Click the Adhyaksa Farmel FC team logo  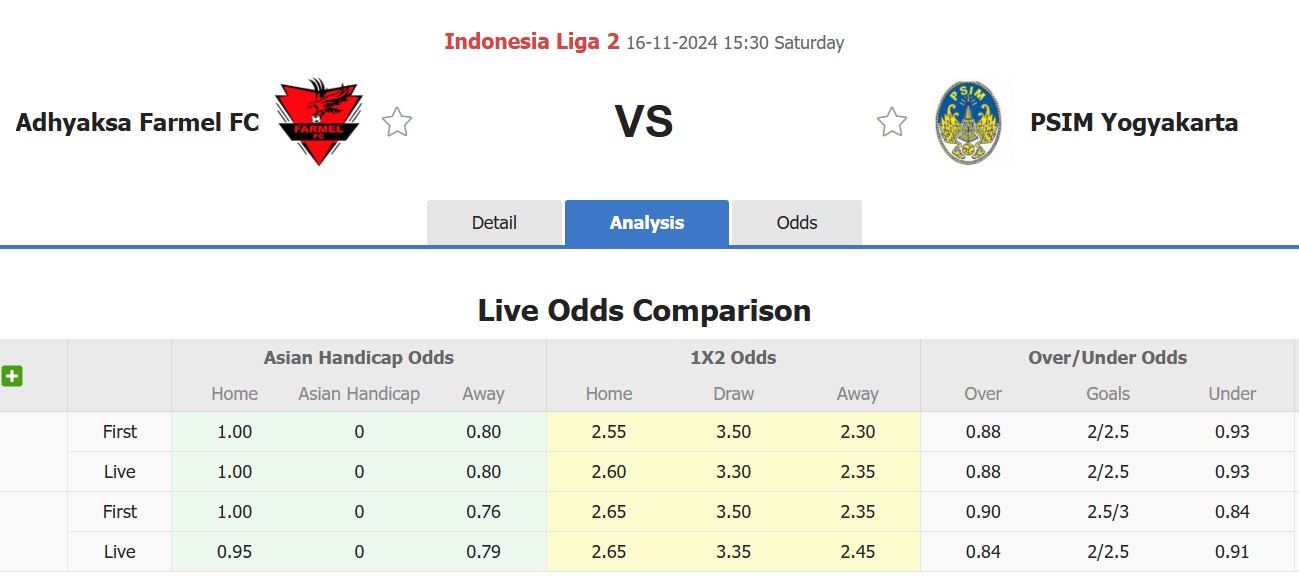point(319,122)
